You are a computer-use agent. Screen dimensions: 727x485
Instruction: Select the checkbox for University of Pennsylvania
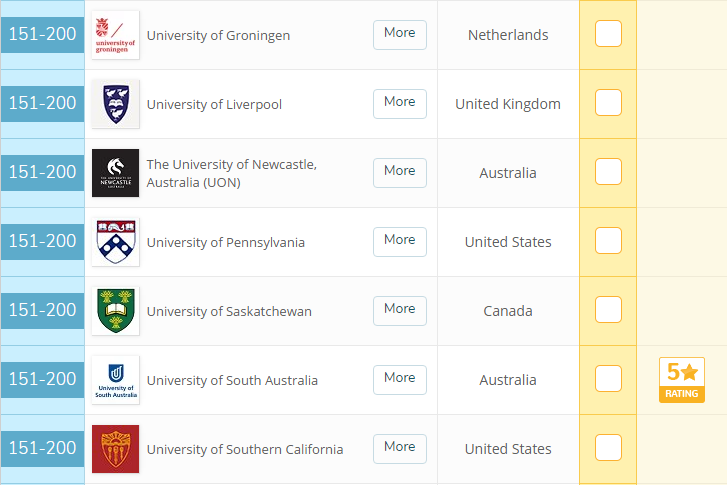click(608, 241)
